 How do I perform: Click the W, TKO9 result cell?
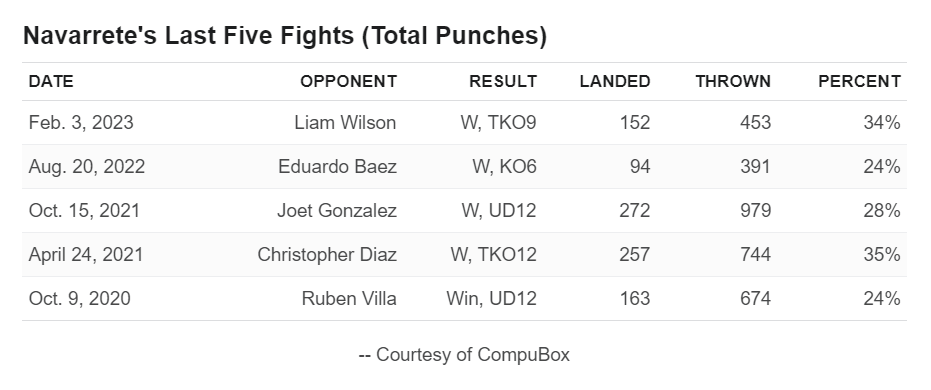click(x=498, y=123)
